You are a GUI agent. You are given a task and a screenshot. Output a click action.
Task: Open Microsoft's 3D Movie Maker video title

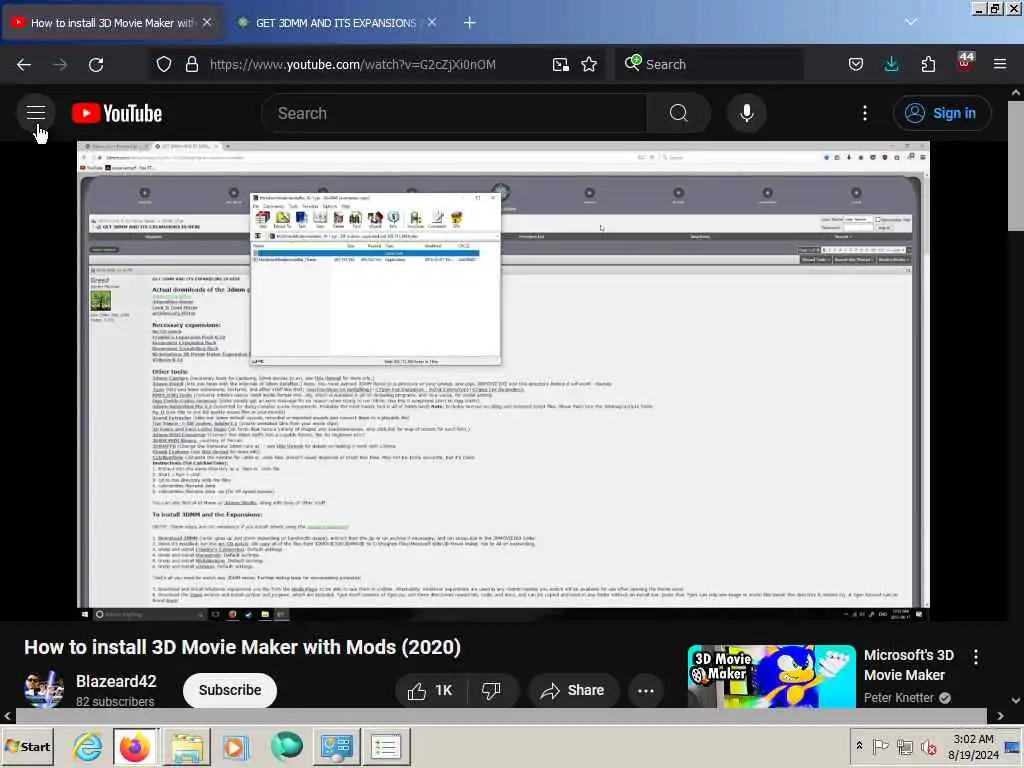pos(909,665)
